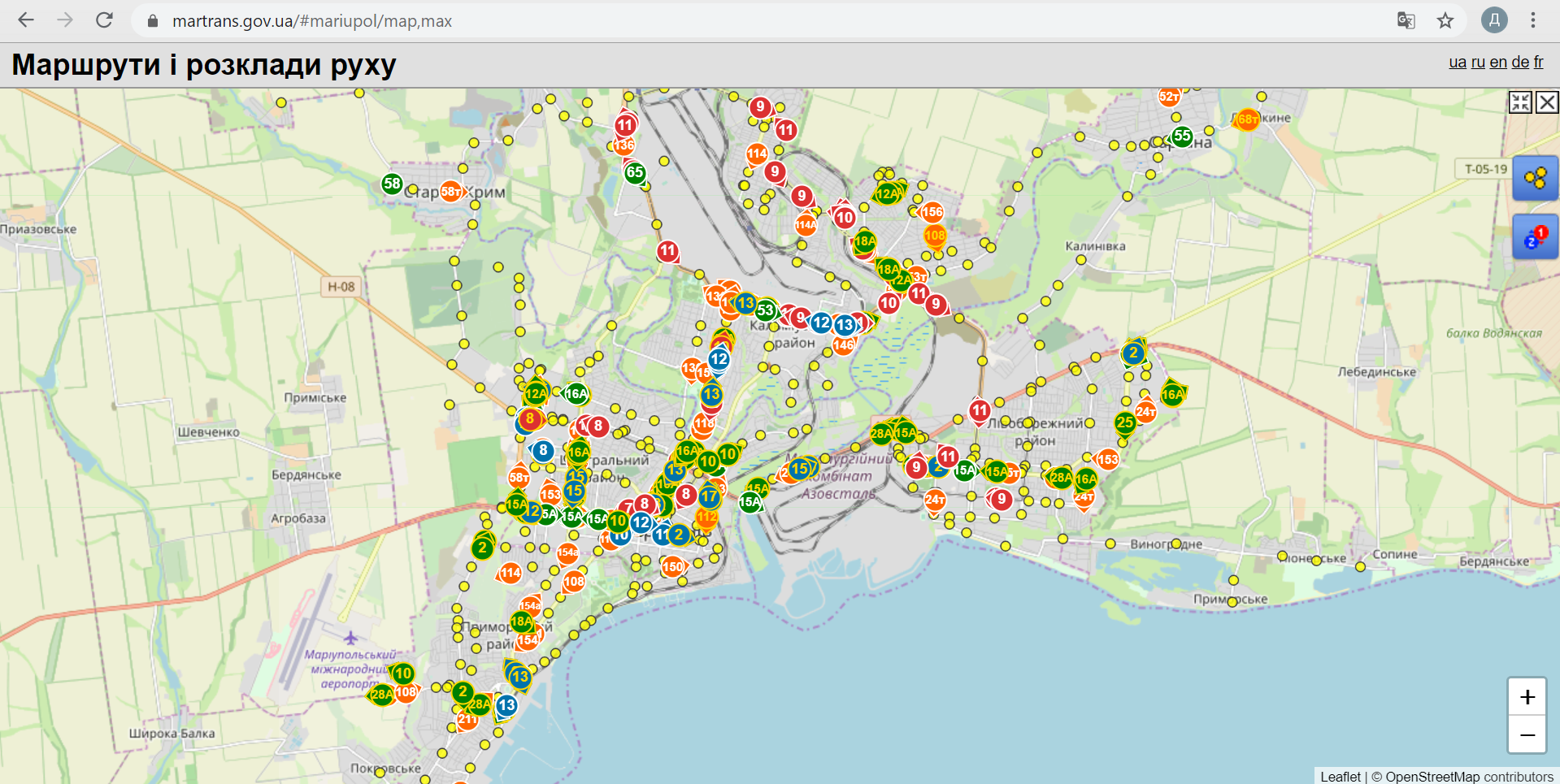Open Chrome's three-dot menu
Screen dimensions: 1560x784
point(1532,20)
